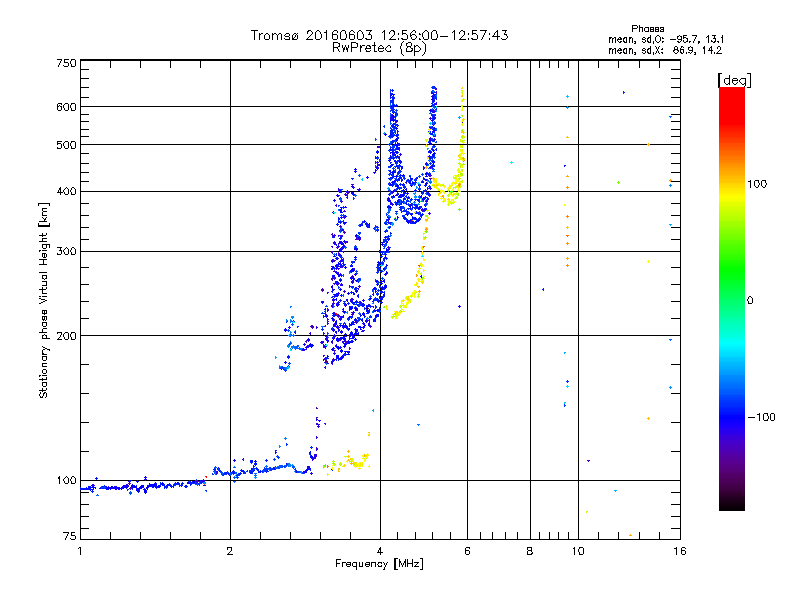Click the '750' y-axis tick label

pos(66,63)
